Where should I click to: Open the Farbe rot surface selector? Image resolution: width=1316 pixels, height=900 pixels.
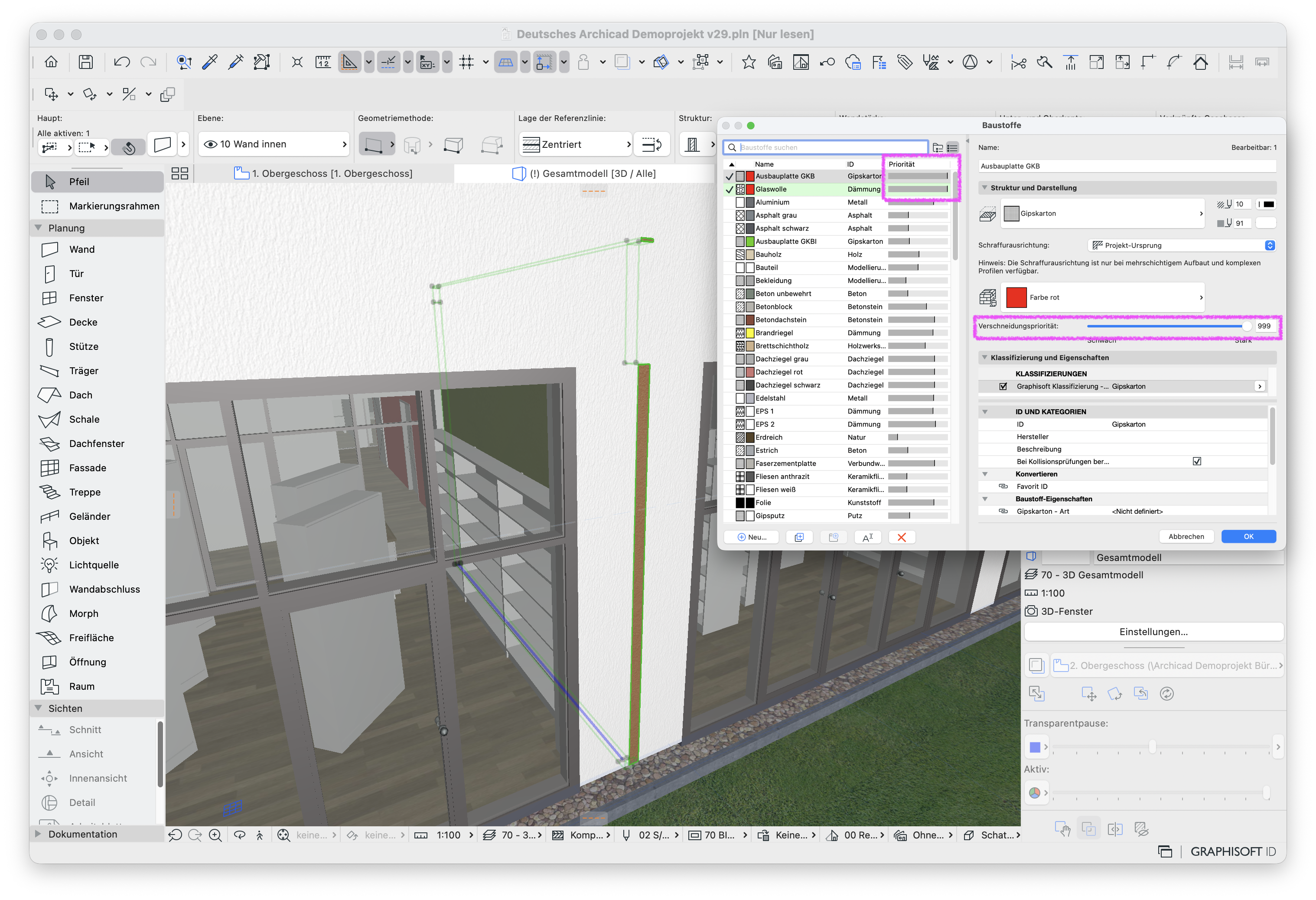pos(1102,297)
